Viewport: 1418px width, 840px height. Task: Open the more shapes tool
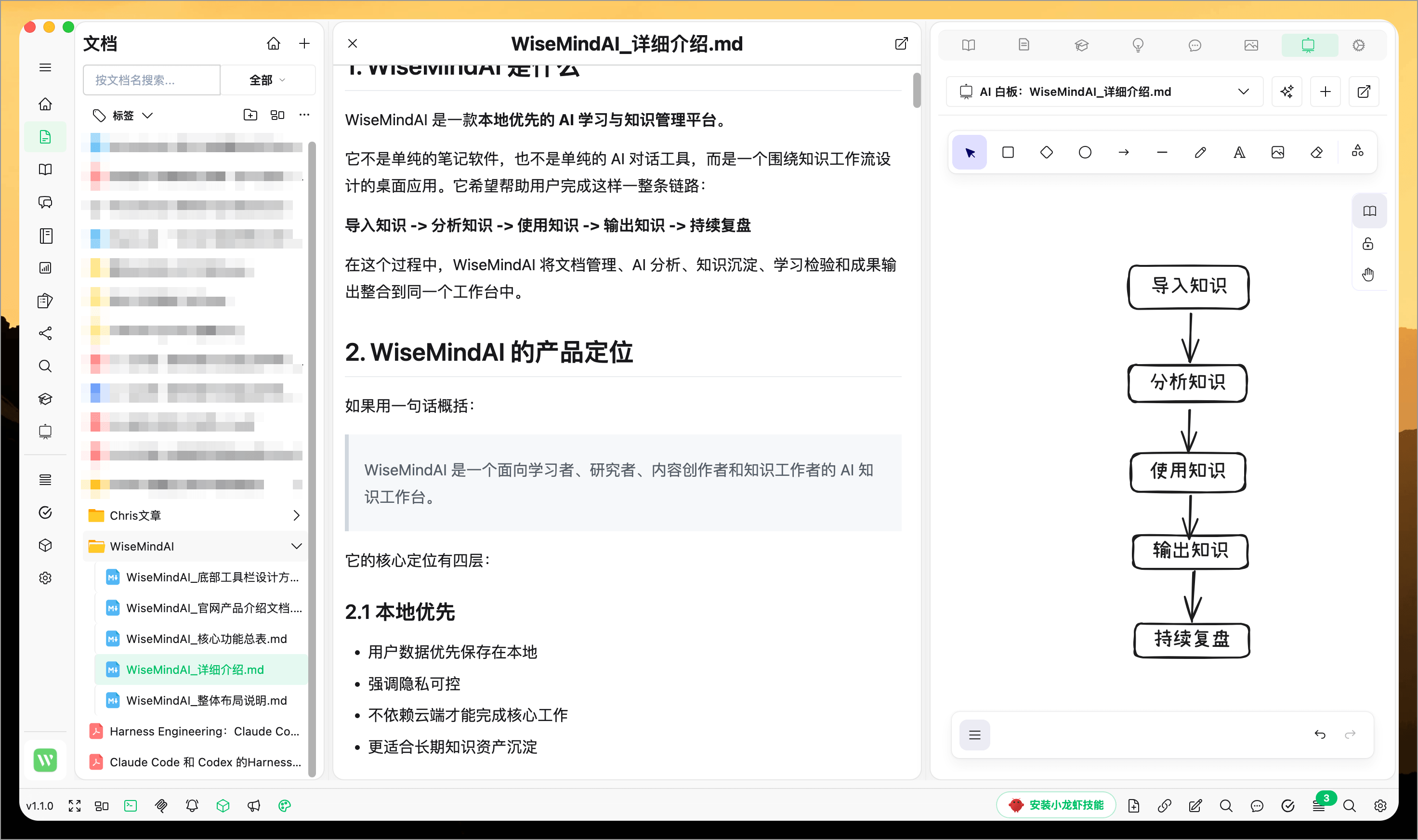point(1357,151)
